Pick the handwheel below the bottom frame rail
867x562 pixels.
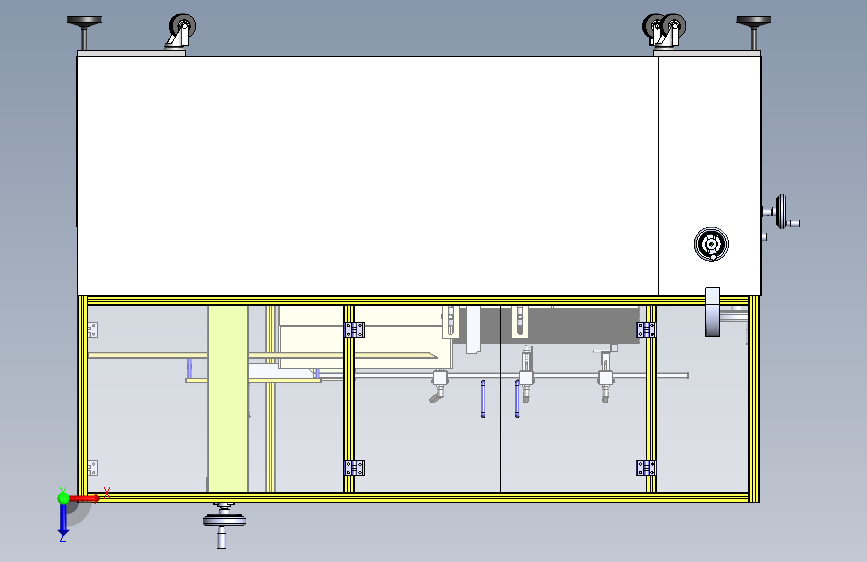pos(224,525)
